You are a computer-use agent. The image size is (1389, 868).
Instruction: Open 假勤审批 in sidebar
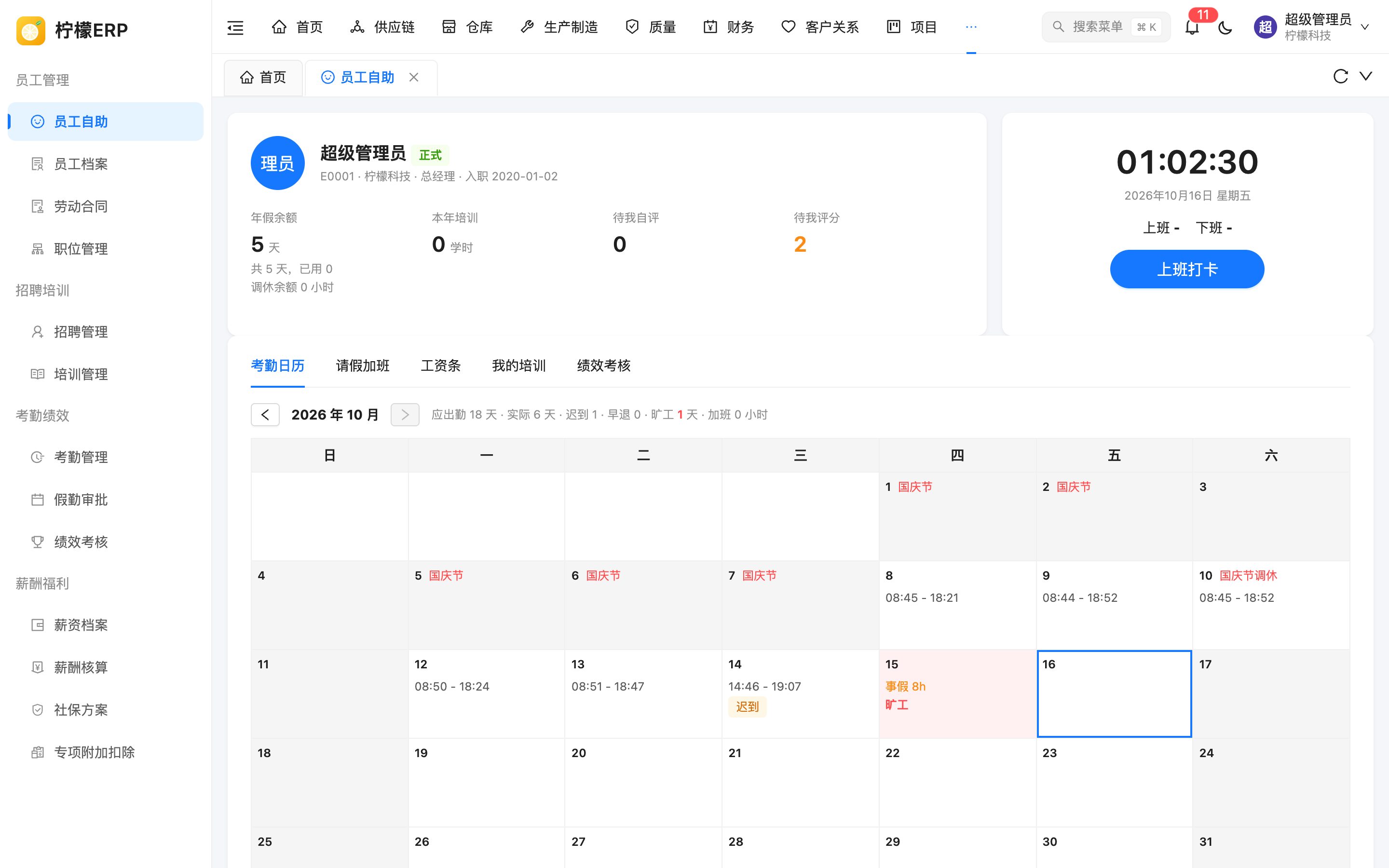pyautogui.click(x=106, y=500)
